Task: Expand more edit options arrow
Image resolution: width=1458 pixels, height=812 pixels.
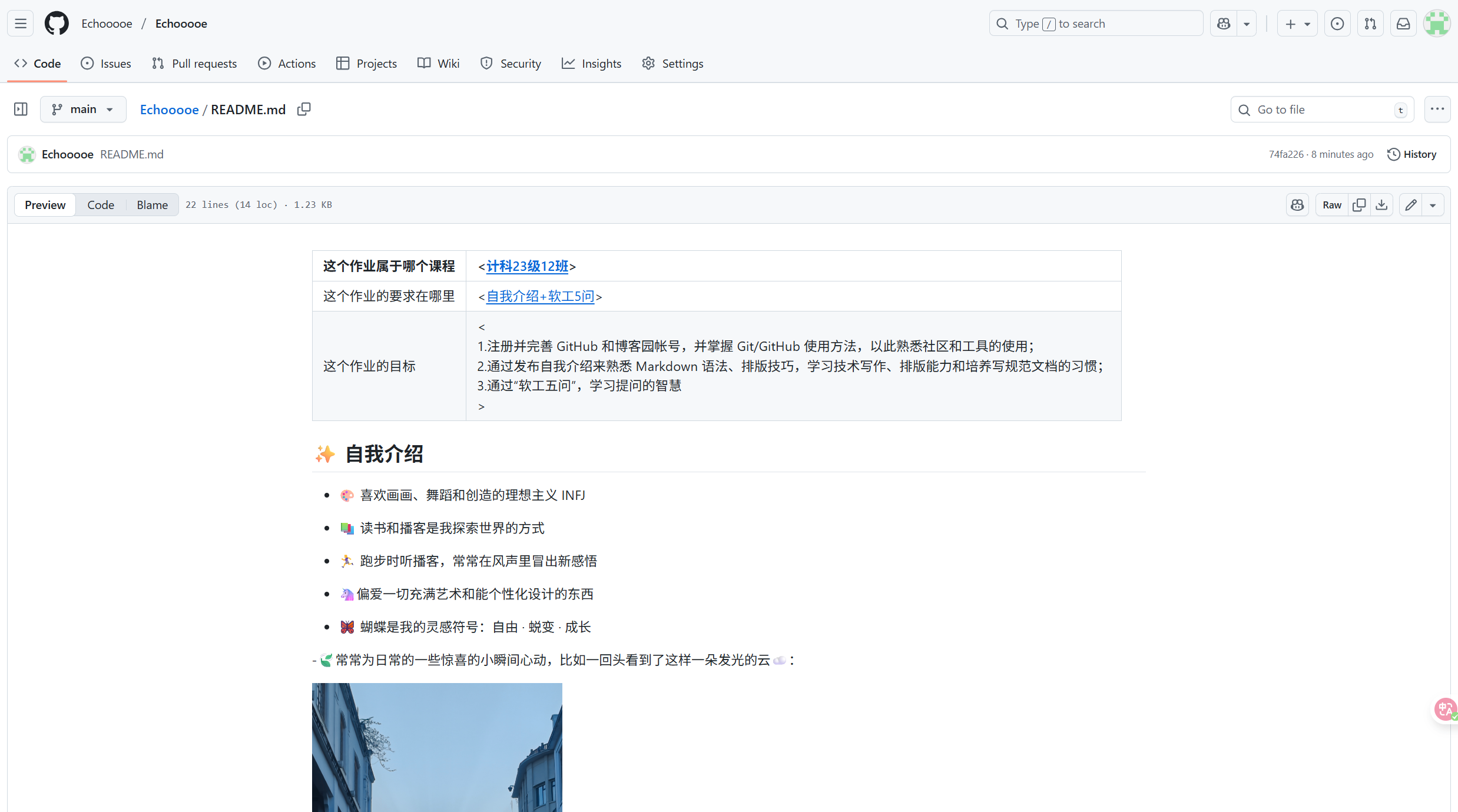Action: (x=1433, y=205)
